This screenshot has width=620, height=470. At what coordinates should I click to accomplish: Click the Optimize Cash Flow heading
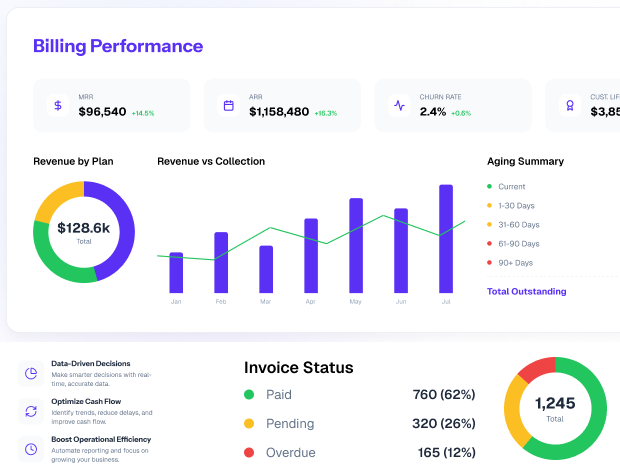tap(86, 401)
